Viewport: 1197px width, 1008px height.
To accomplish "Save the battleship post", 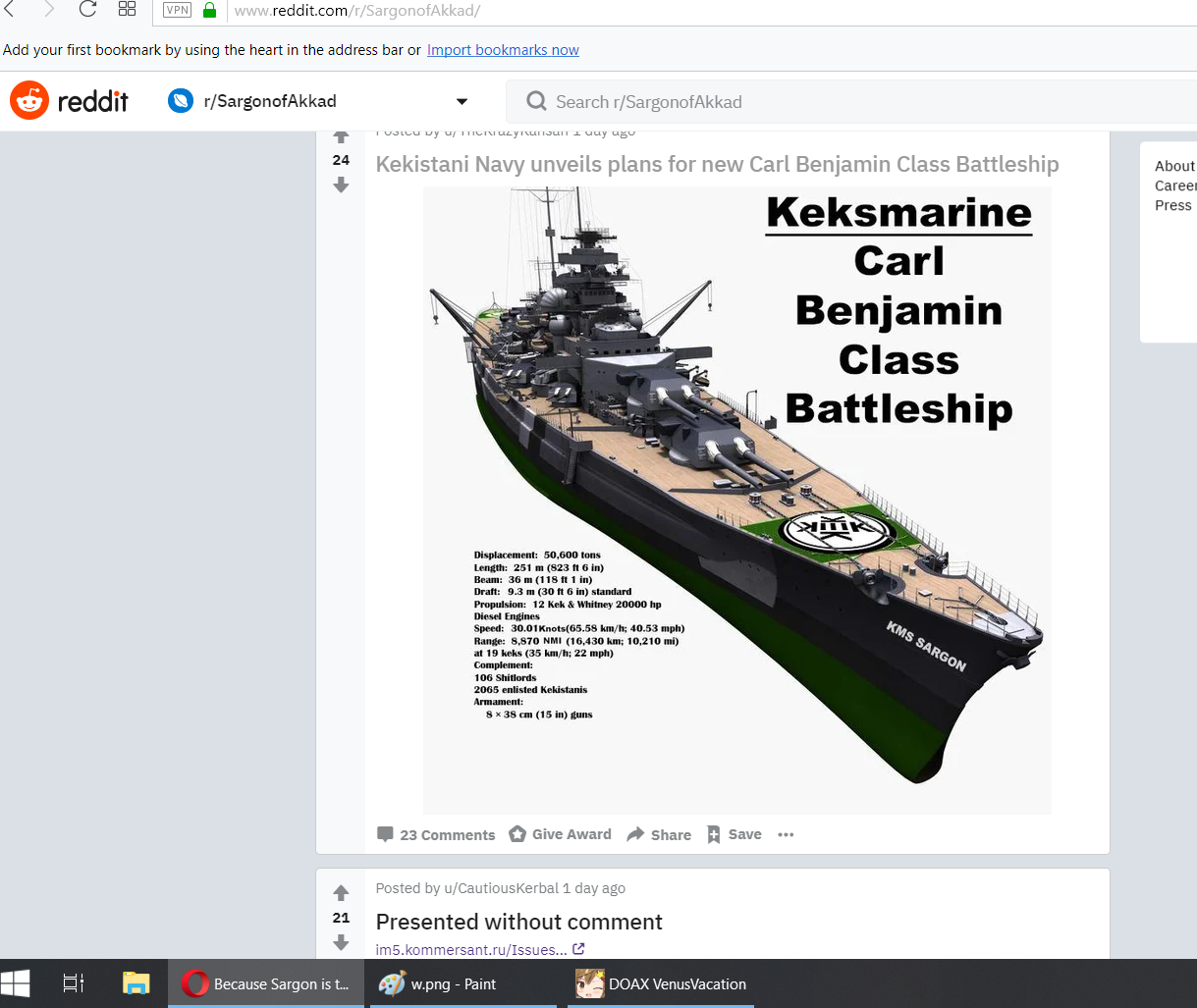I will pyautogui.click(x=735, y=834).
